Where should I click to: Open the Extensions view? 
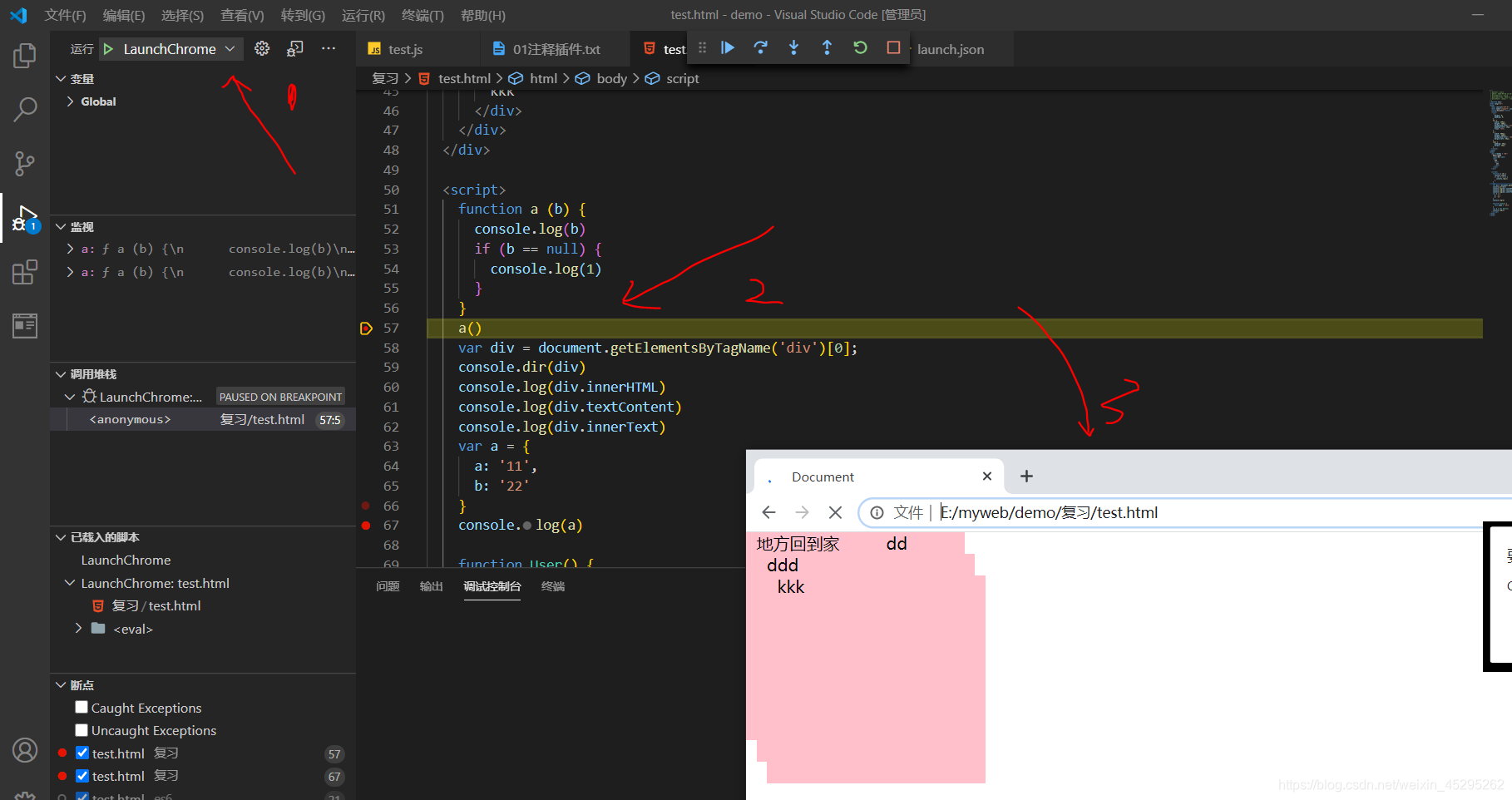coord(24,271)
